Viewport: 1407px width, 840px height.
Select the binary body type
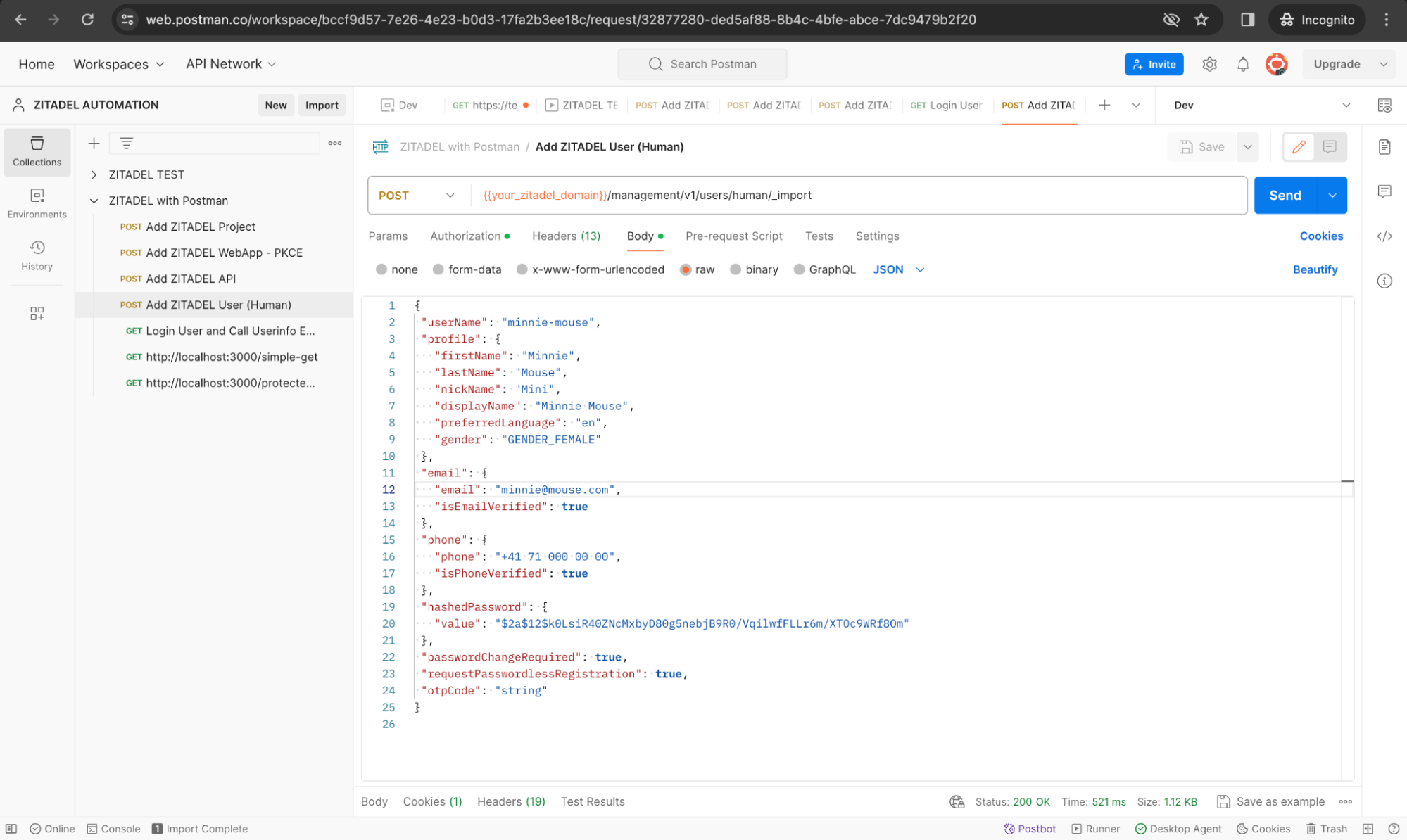pos(754,269)
